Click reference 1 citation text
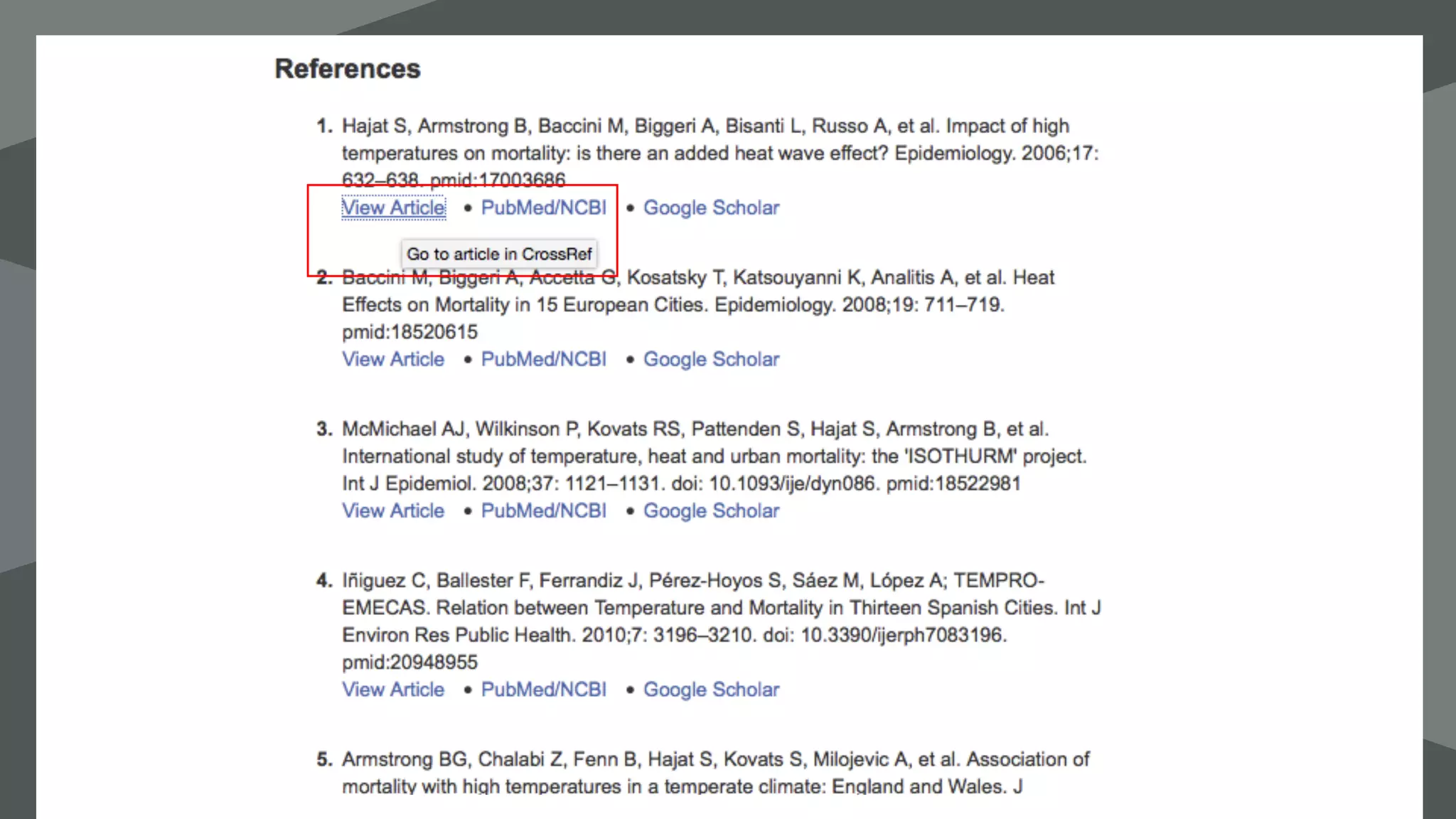The height and width of the screenshot is (819, 1456). (719, 153)
